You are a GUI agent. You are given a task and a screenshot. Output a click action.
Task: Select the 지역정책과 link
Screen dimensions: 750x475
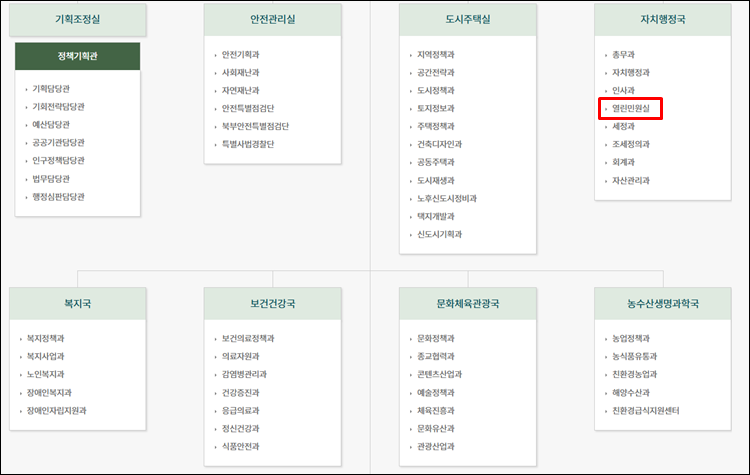tap(436, 55)
